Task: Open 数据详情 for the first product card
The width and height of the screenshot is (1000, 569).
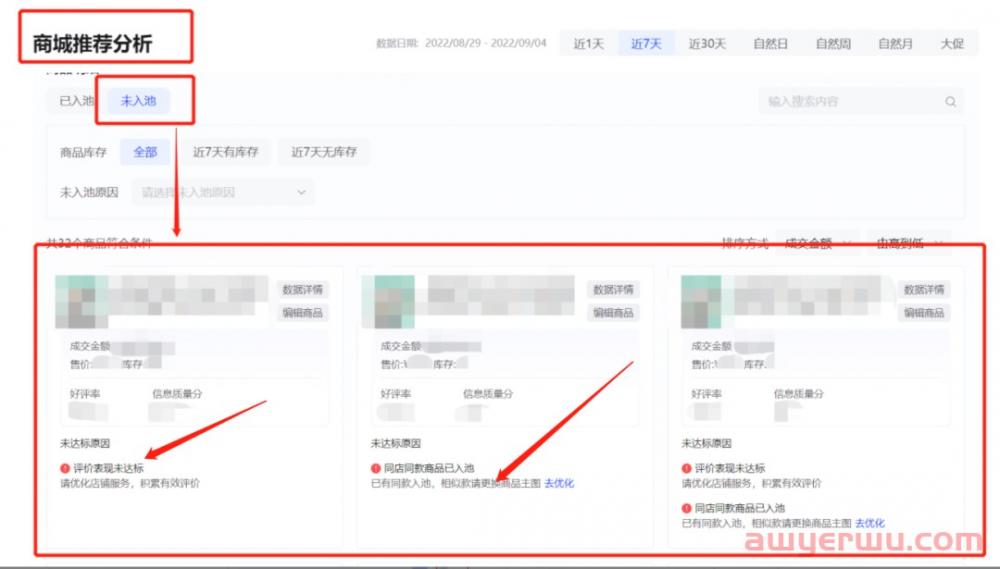Action: (302, 290)
